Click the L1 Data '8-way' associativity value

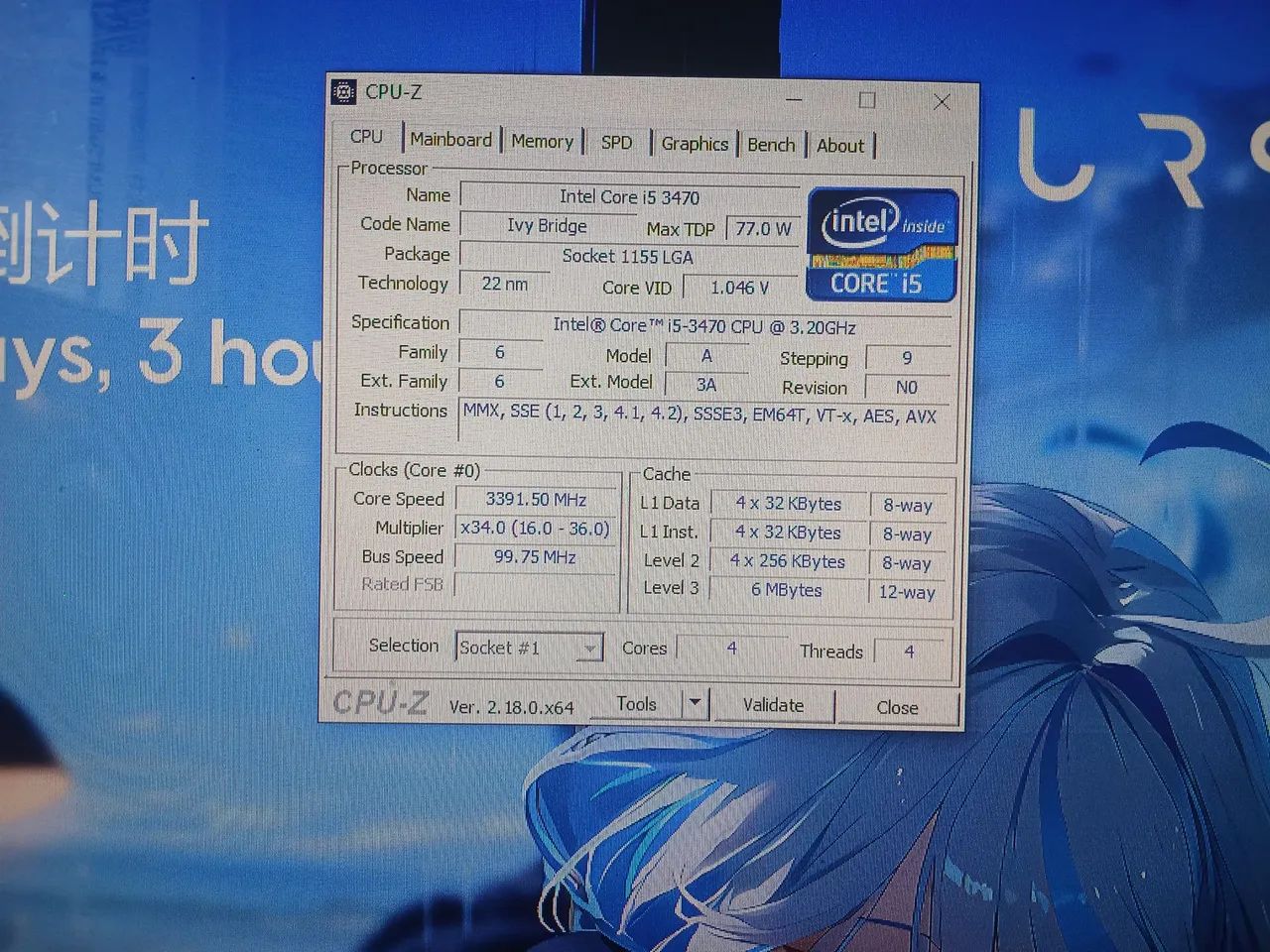click(x=908, y=506)
